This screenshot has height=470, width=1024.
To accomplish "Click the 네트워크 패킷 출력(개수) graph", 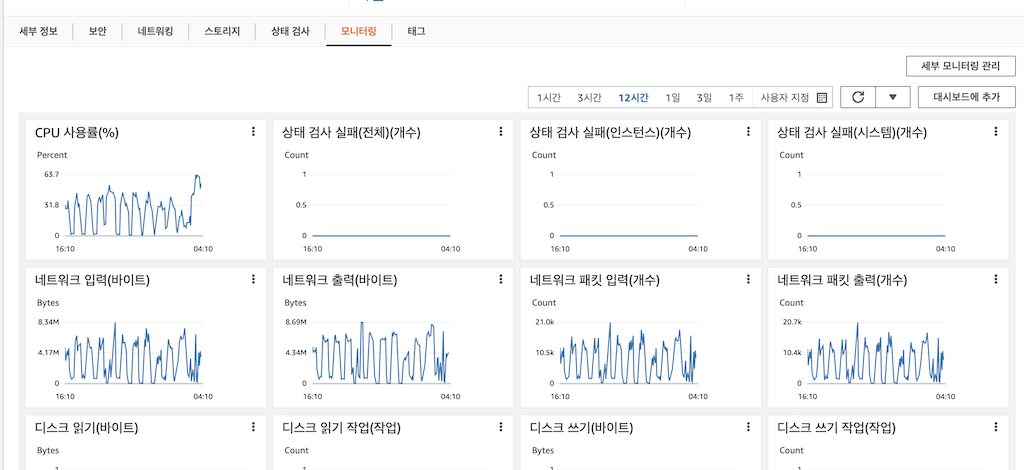I will [876, 352].
